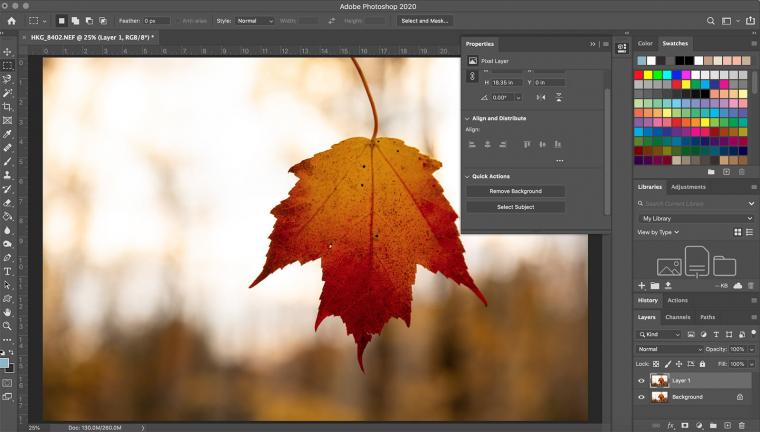Switch to the Paths tab

click(708, 317)
